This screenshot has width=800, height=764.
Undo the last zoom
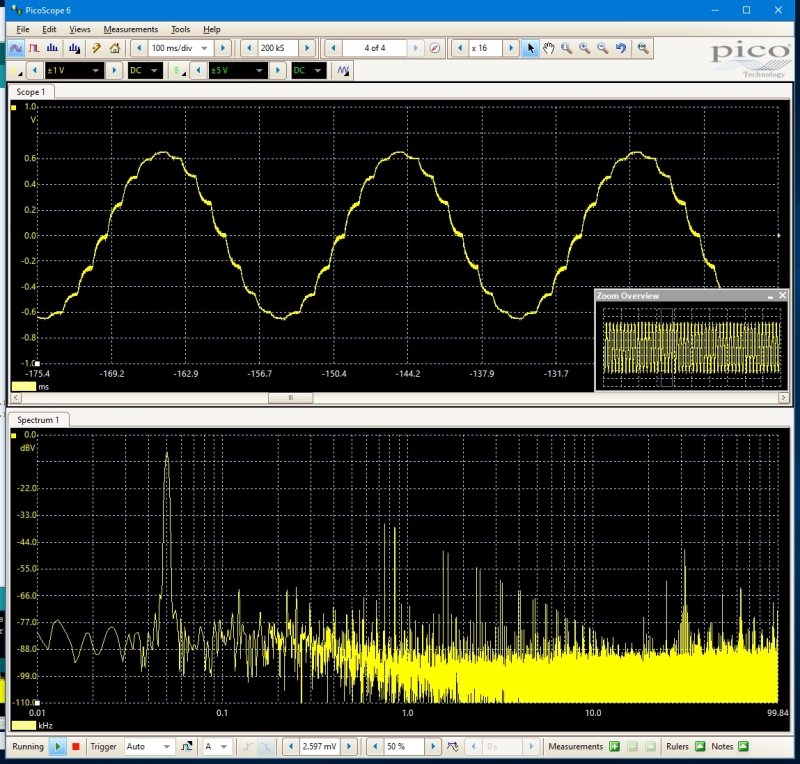click(x=621, y=48)
